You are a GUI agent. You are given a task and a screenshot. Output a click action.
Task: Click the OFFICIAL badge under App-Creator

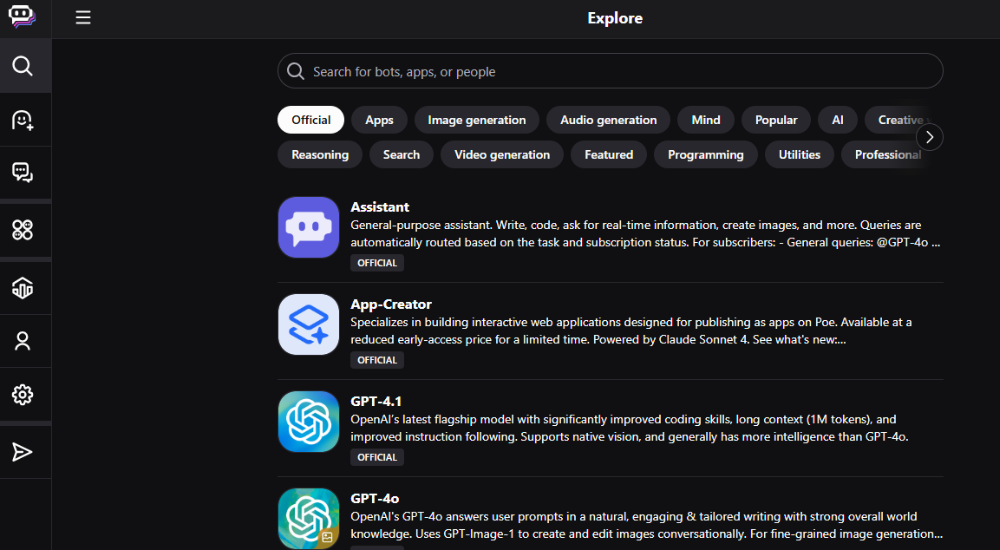[377, 360]
